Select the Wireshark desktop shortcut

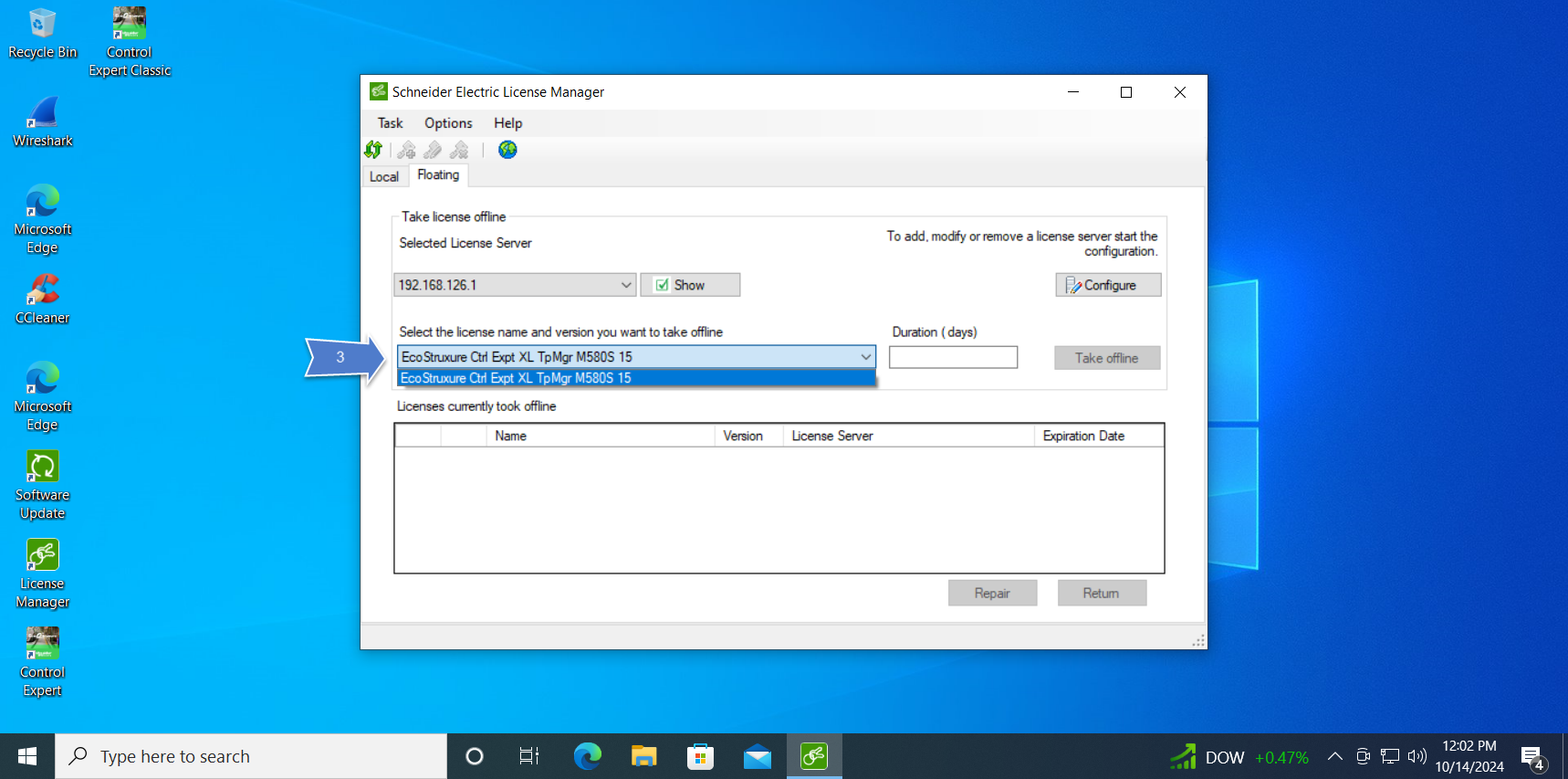pyautogui.click(x=43, y=121)
